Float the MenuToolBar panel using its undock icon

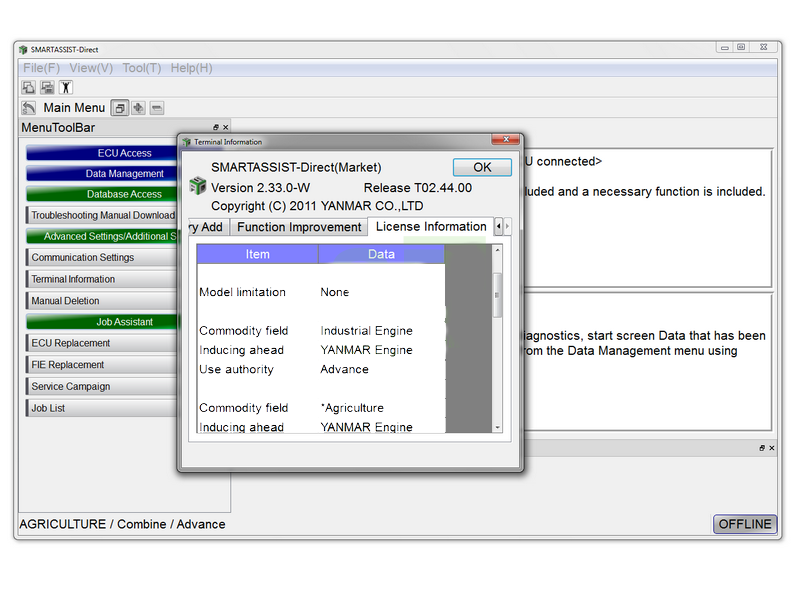click(216, 128)
